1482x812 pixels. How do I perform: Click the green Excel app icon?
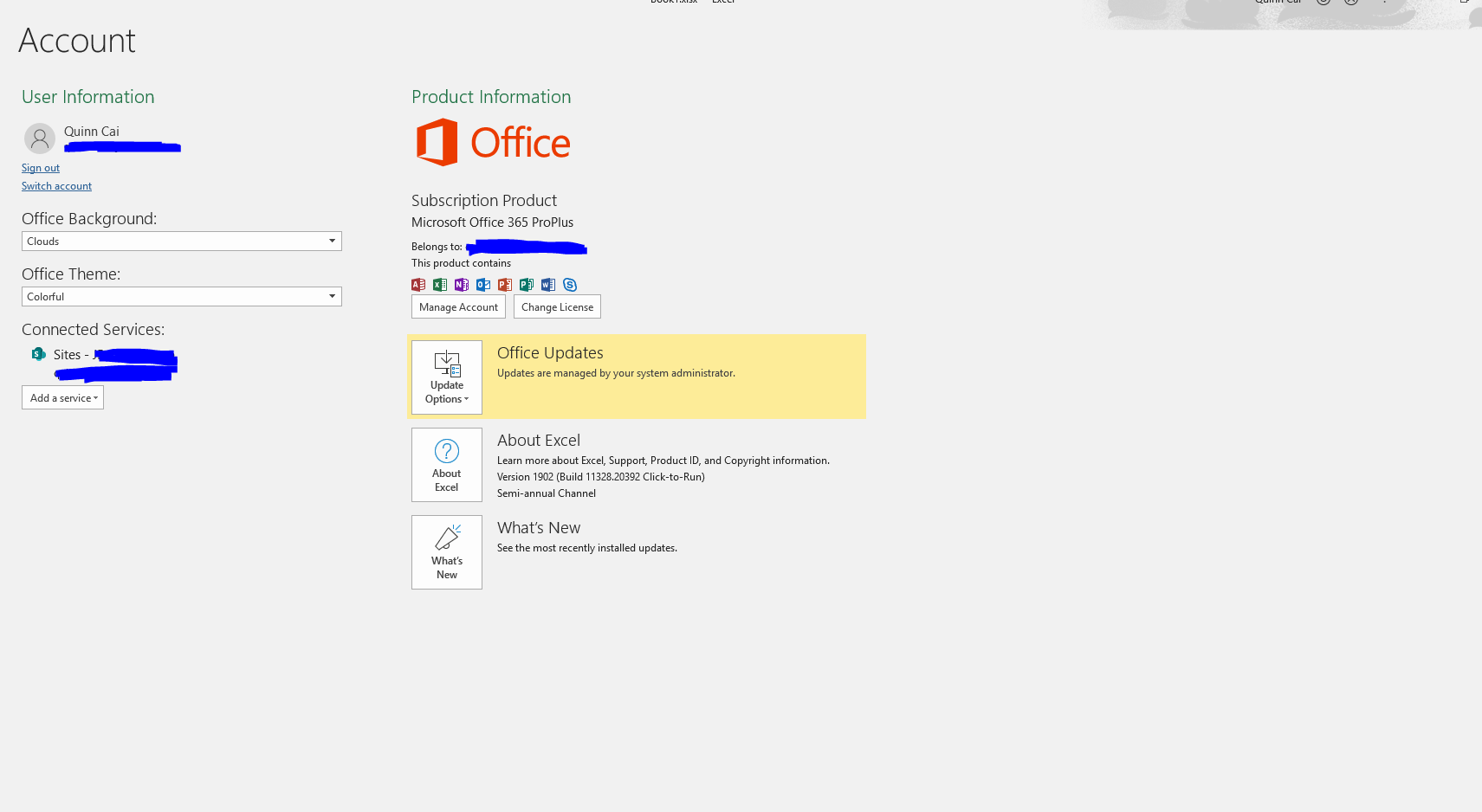pos(440,285)
